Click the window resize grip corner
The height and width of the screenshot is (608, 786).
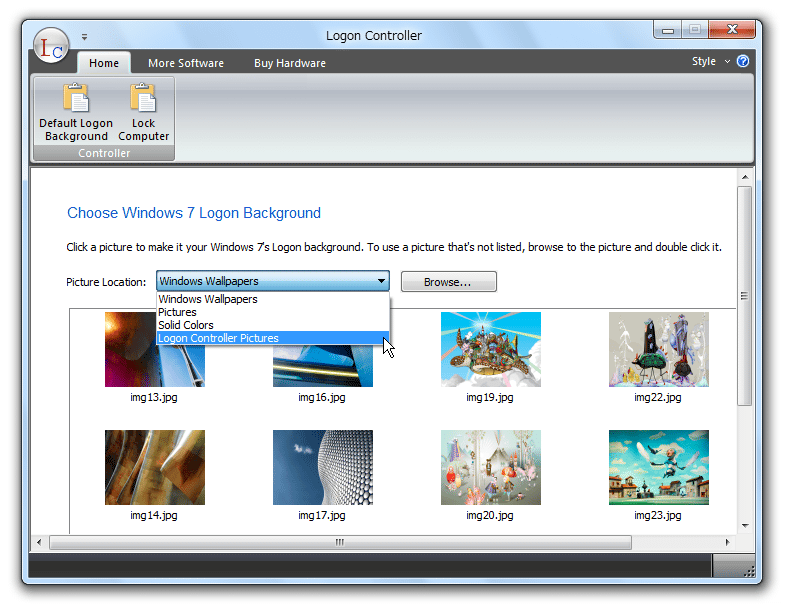(x=749, y=571)
